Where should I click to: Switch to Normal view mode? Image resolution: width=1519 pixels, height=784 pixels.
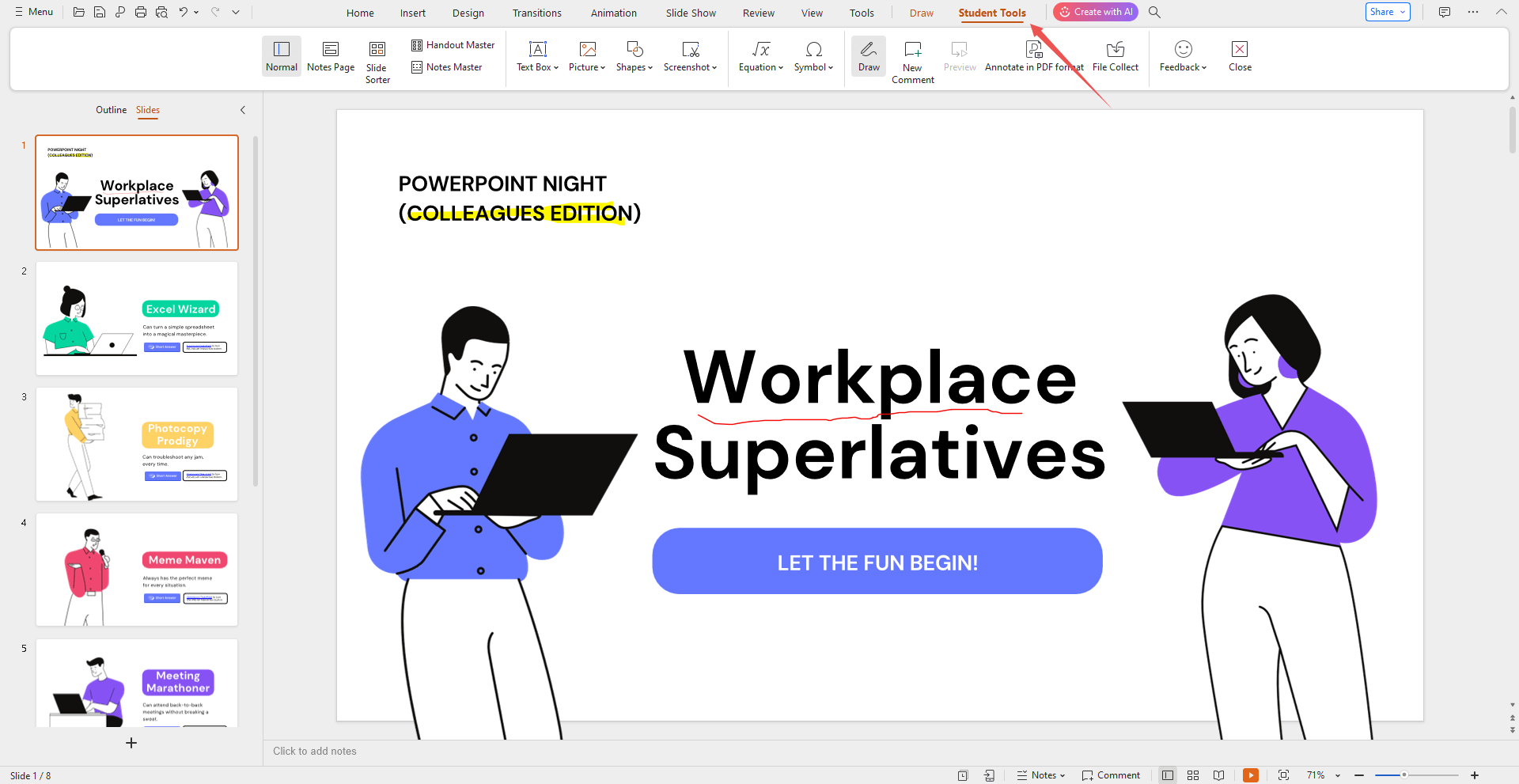click(x=281, y=56)
